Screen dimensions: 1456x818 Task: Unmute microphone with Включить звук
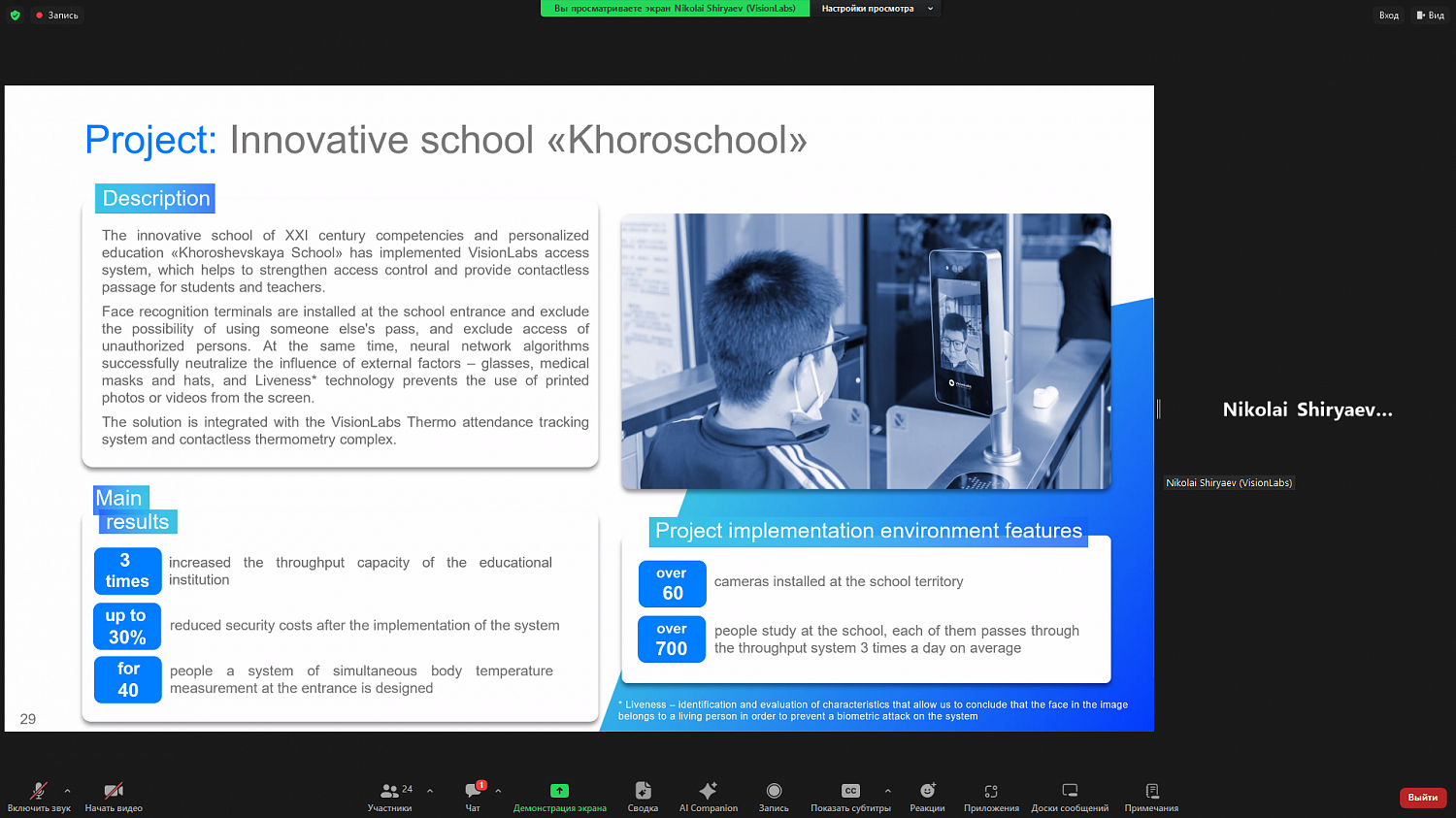coord(39,797)
